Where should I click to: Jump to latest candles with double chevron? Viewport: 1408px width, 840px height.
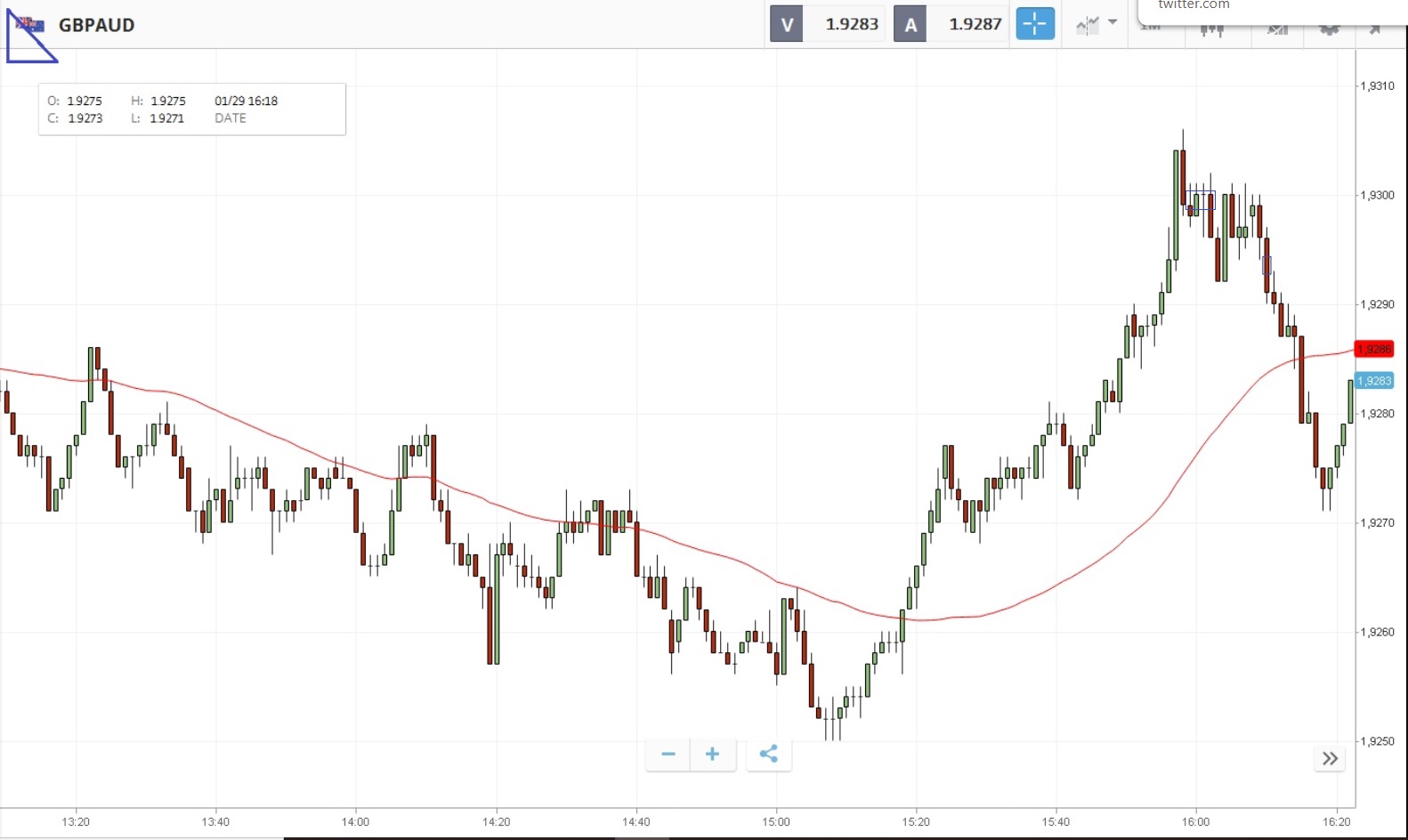[1330, 758]
